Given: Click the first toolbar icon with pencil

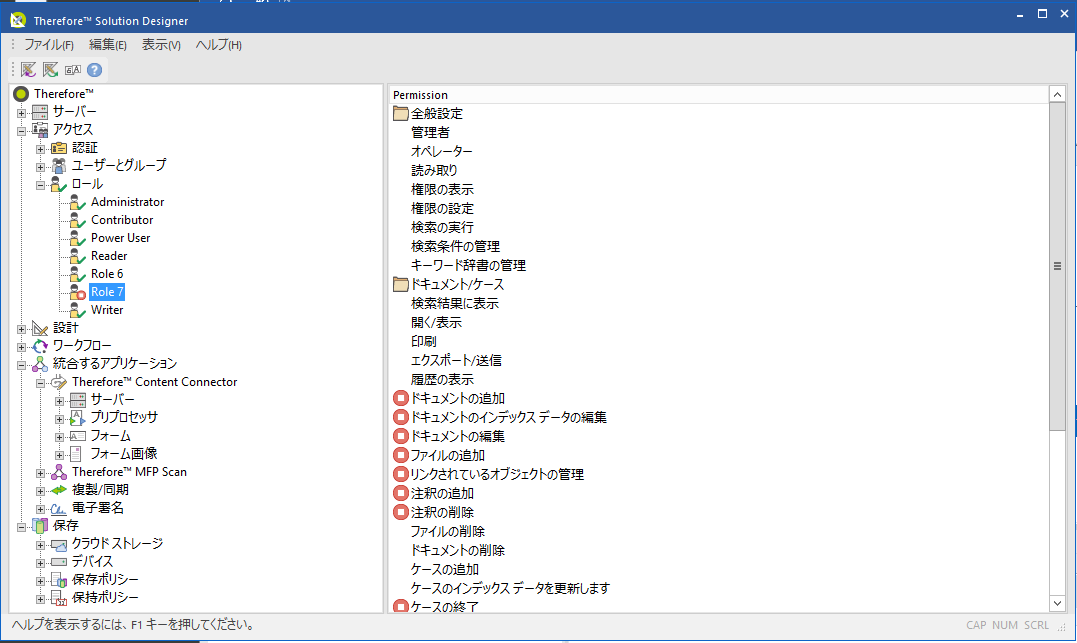Looking at the screenshot, I should [28, 69].
